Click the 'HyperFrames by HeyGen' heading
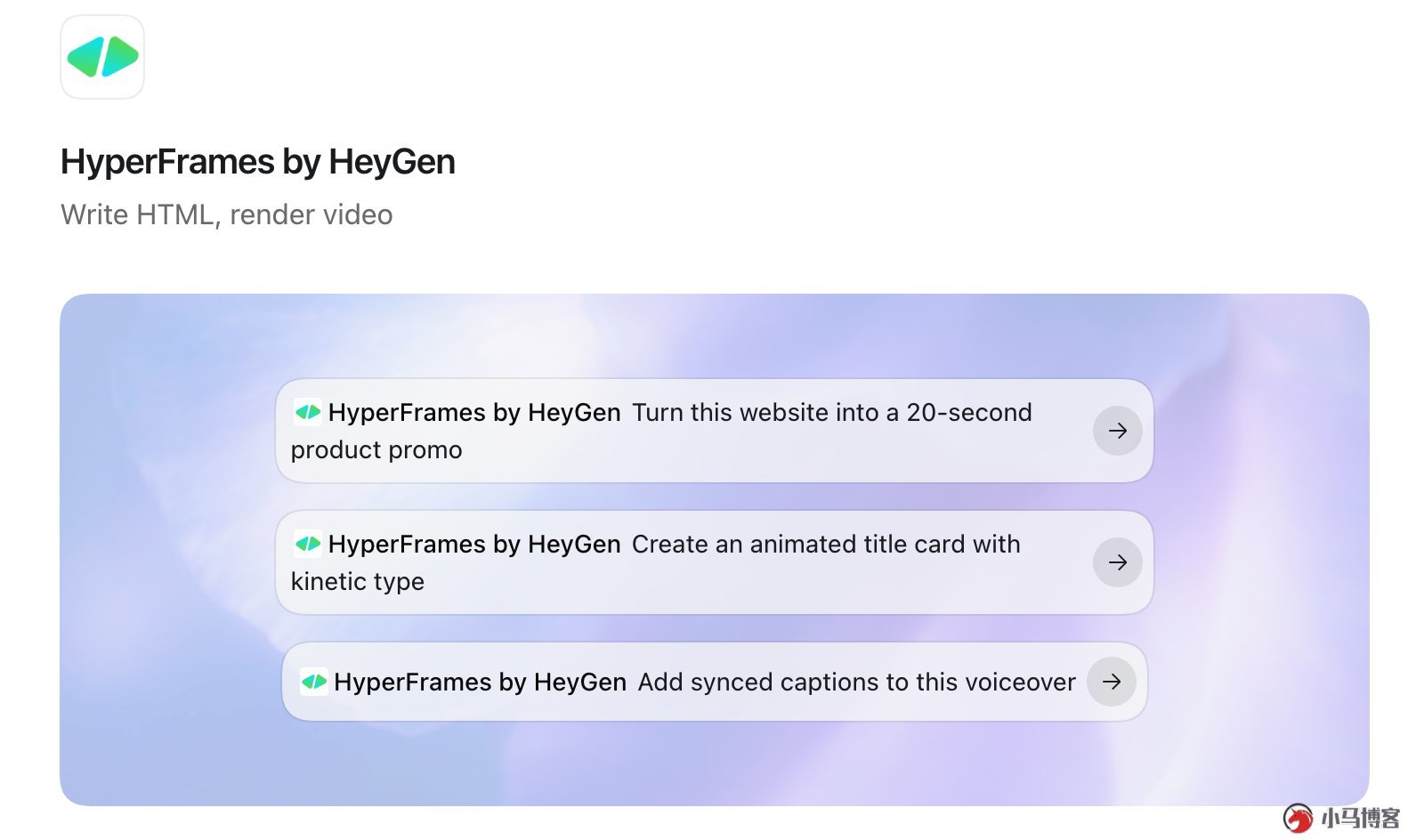The width and height of the screenshot is (1408, 840). pos(258,162)
